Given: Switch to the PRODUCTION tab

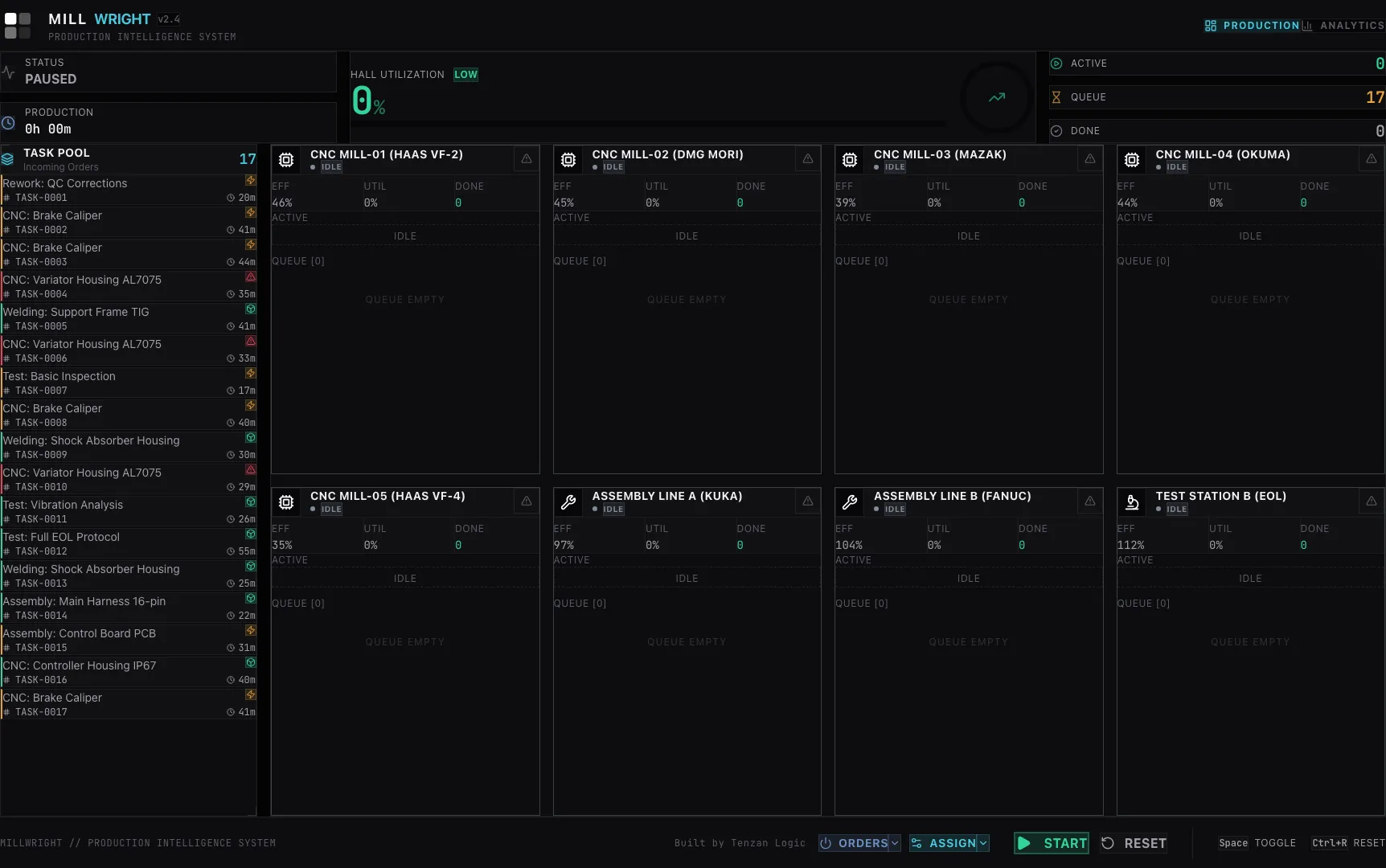Looking at the screenshot, I should click(x=1252, y=26).
